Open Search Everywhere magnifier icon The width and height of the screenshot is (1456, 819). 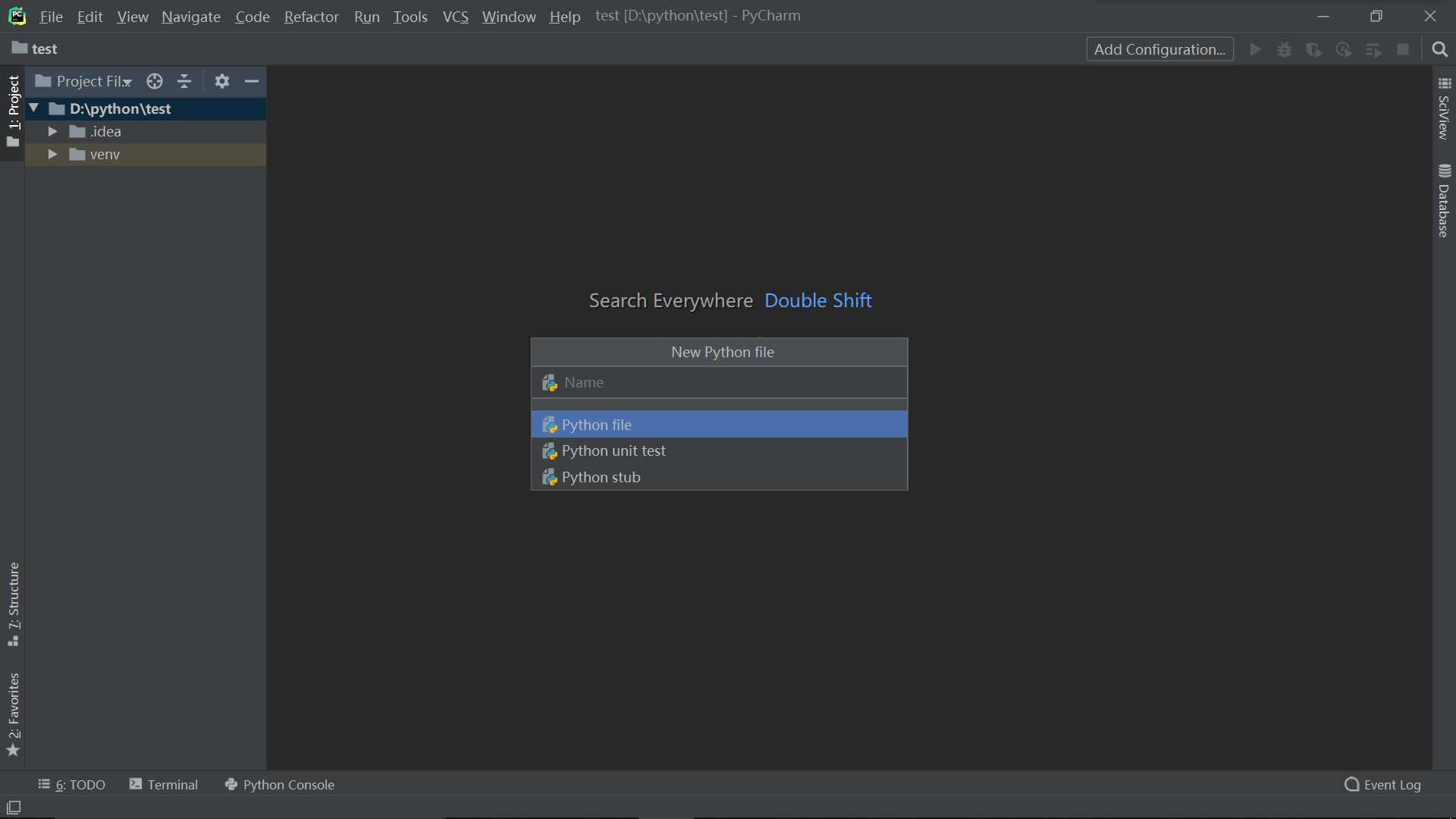coord(1440,49)
